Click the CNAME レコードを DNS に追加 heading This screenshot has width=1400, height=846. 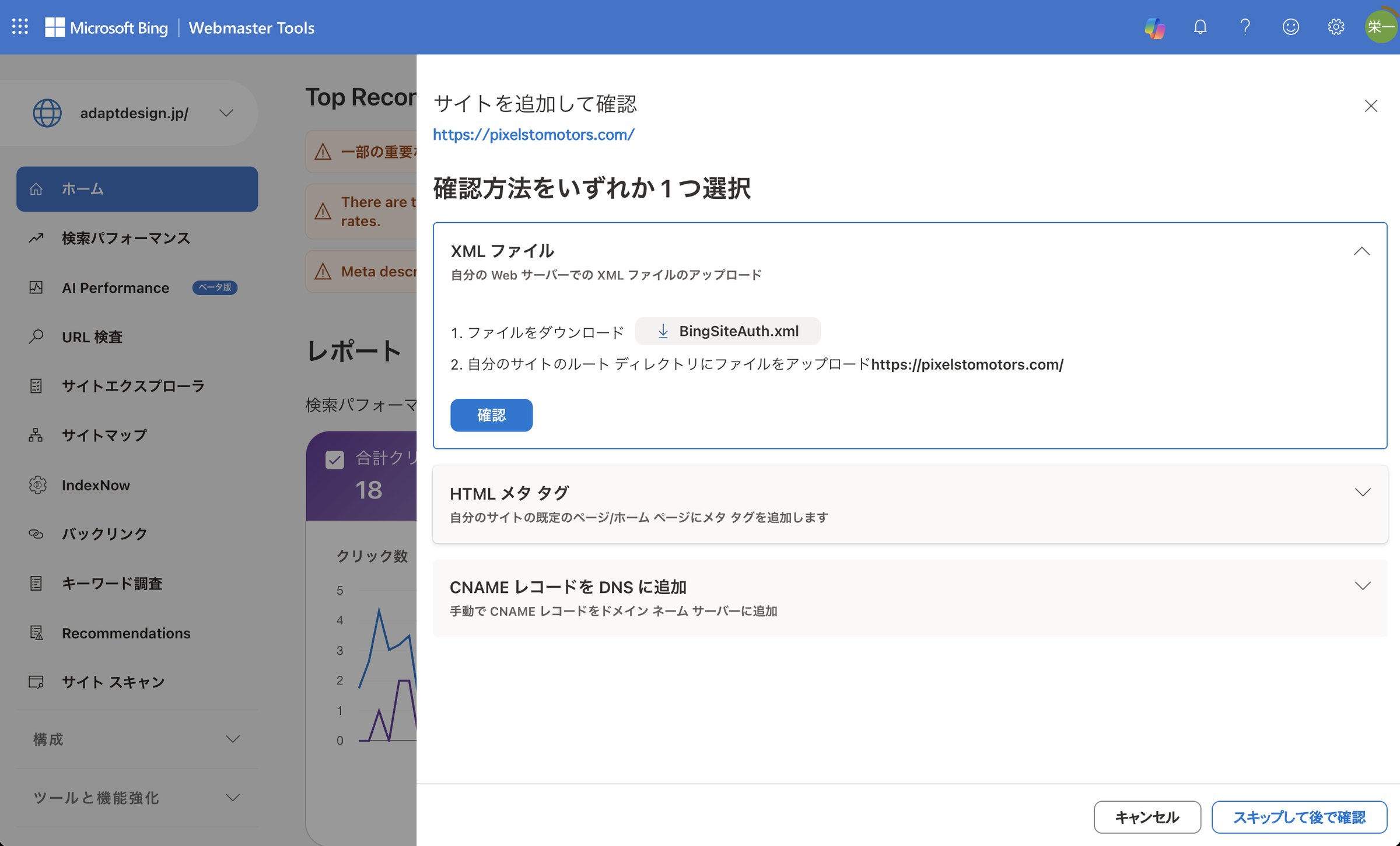pyautogui.click(x=568, y=587)
